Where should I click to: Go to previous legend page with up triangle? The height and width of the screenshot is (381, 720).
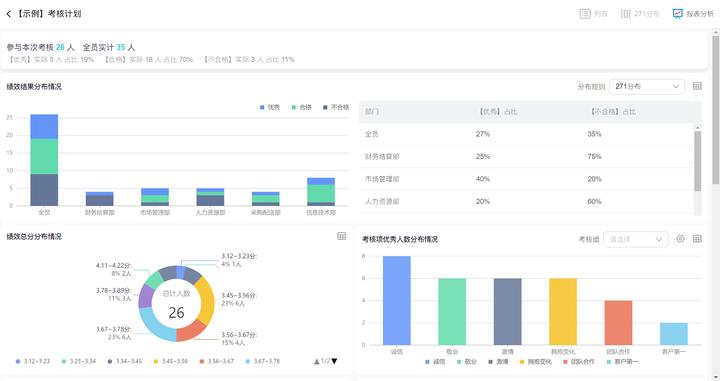pyautogui.click(x=317, y=361)
